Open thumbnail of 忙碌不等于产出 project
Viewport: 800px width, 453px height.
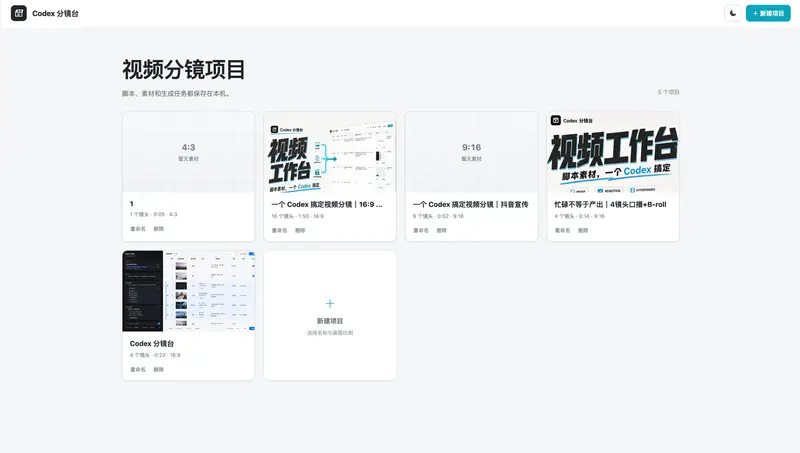click(x=613, y=152)
